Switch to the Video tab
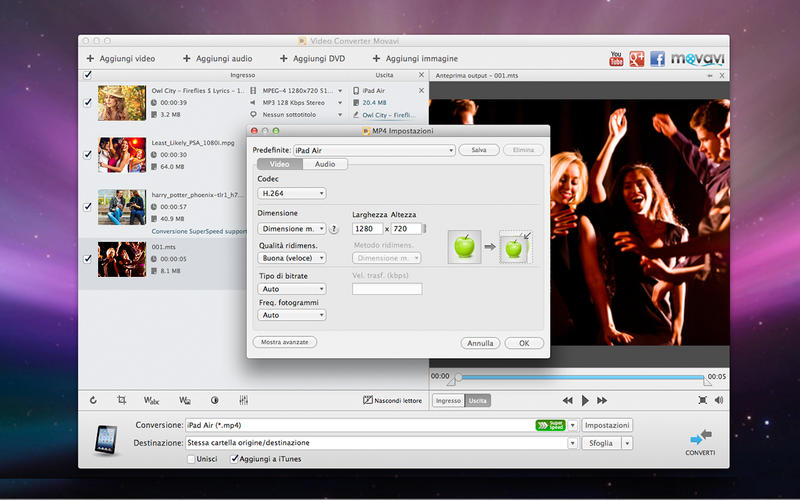 pyautogui.click(x=280, y=164)
